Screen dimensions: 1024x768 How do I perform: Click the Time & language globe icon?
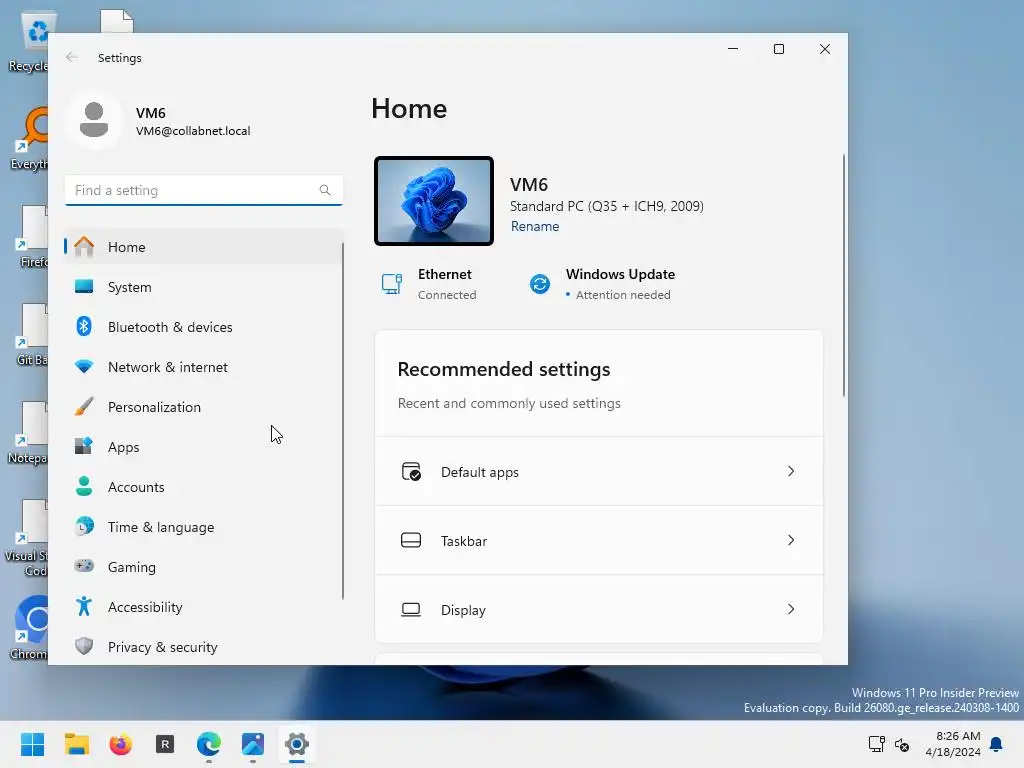click(84, 526)
